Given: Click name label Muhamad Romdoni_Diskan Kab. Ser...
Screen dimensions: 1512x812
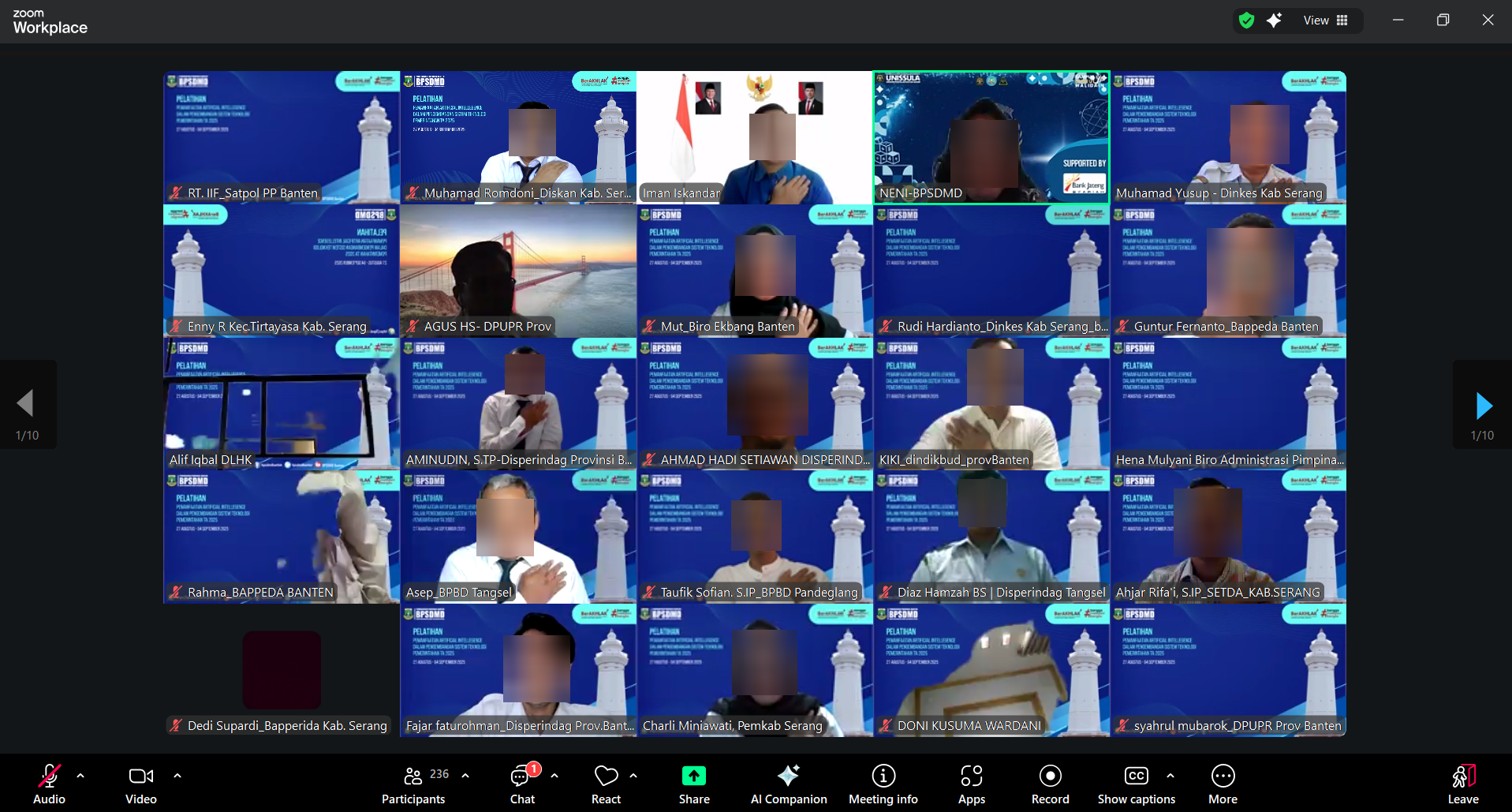Looking at the screenshot, I should tap(527, 193).
